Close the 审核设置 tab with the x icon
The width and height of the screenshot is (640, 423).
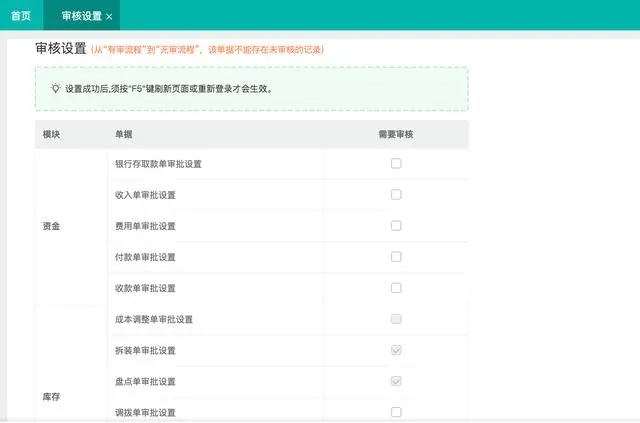(109, 17)
